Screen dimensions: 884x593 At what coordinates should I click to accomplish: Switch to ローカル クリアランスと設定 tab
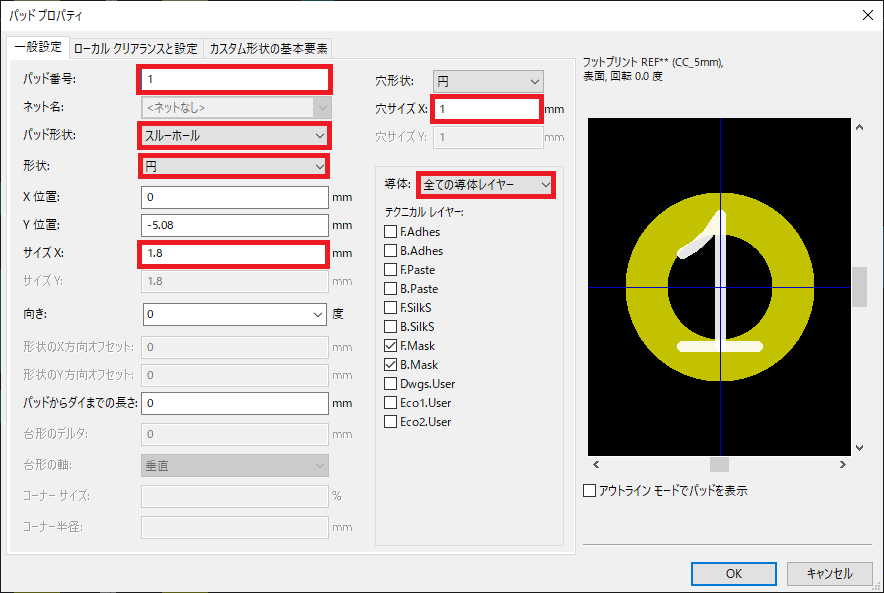point(135,48)
